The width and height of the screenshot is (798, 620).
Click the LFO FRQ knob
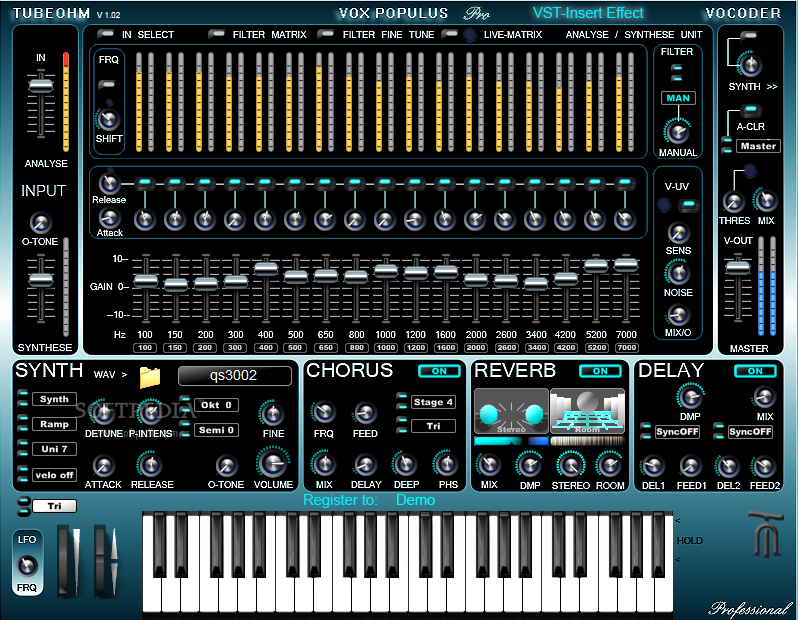pos(27,566)
